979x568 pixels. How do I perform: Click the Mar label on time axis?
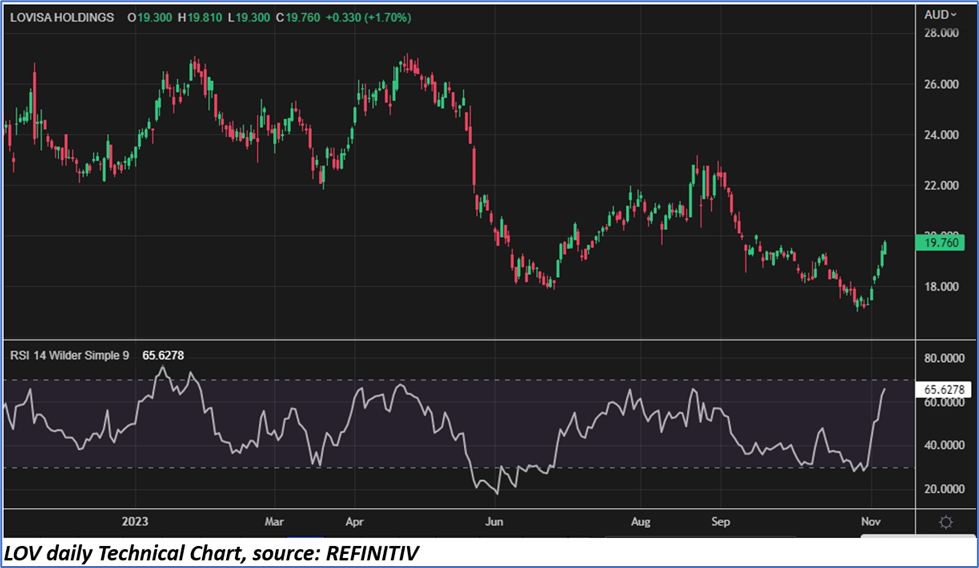tap(274, 521)
